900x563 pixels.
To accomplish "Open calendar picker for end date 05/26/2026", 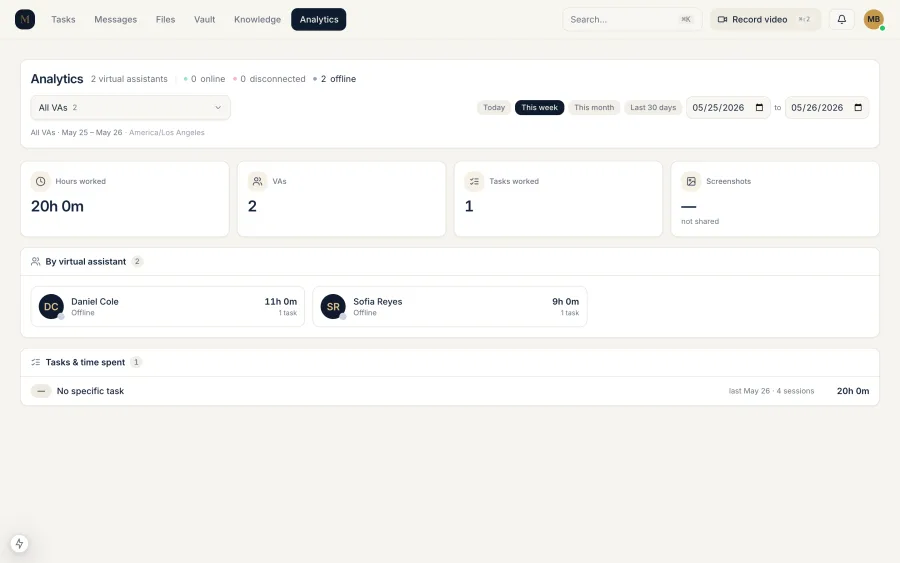I will (x=858, y=107).
